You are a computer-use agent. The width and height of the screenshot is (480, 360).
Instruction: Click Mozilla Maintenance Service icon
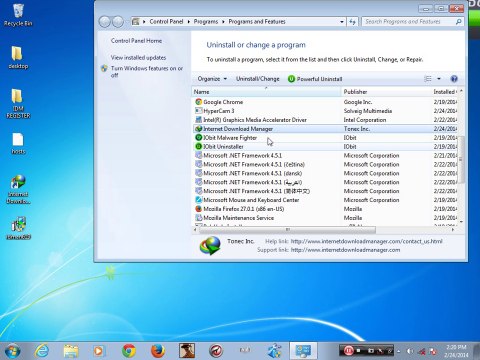pyautogui.click(x=199, y=218)
